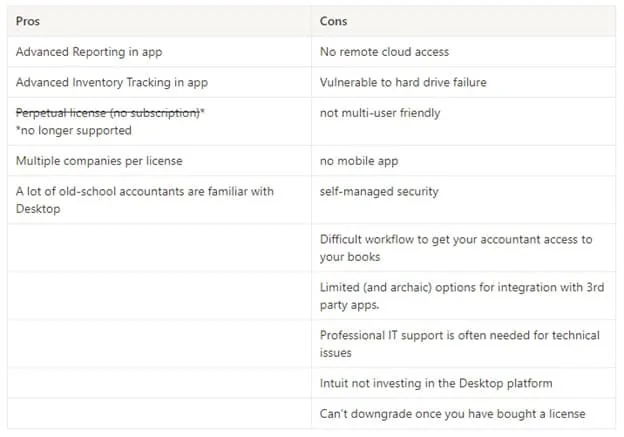
Task: Click the struck-through Perpetual license text
Action: [x=108, y=113]
